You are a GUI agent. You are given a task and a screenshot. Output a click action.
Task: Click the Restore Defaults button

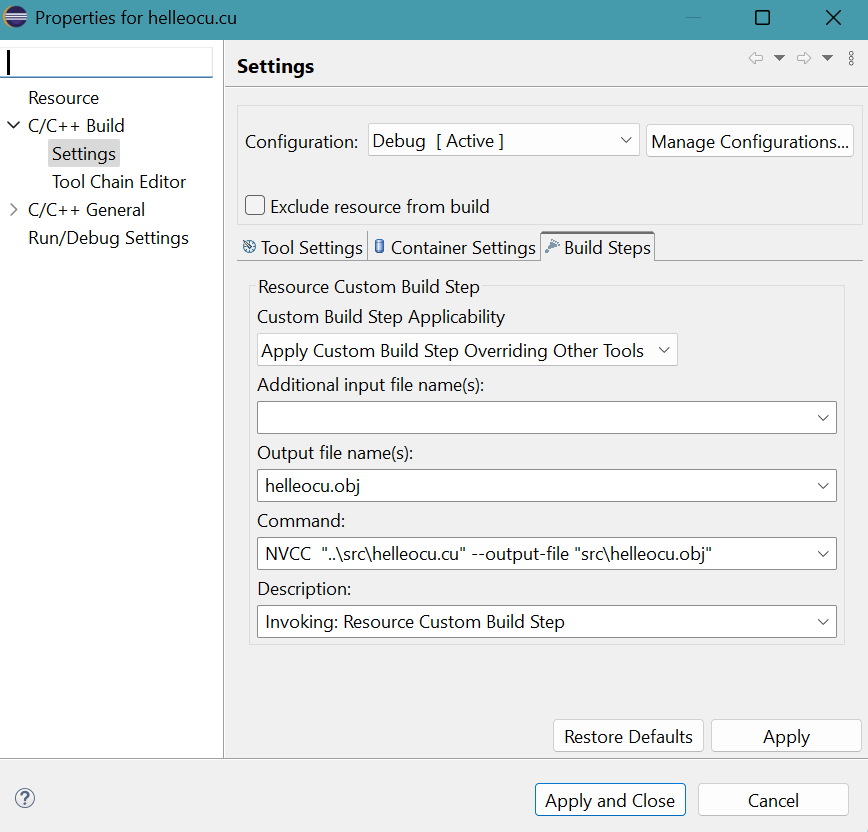(x=628, y=736)
